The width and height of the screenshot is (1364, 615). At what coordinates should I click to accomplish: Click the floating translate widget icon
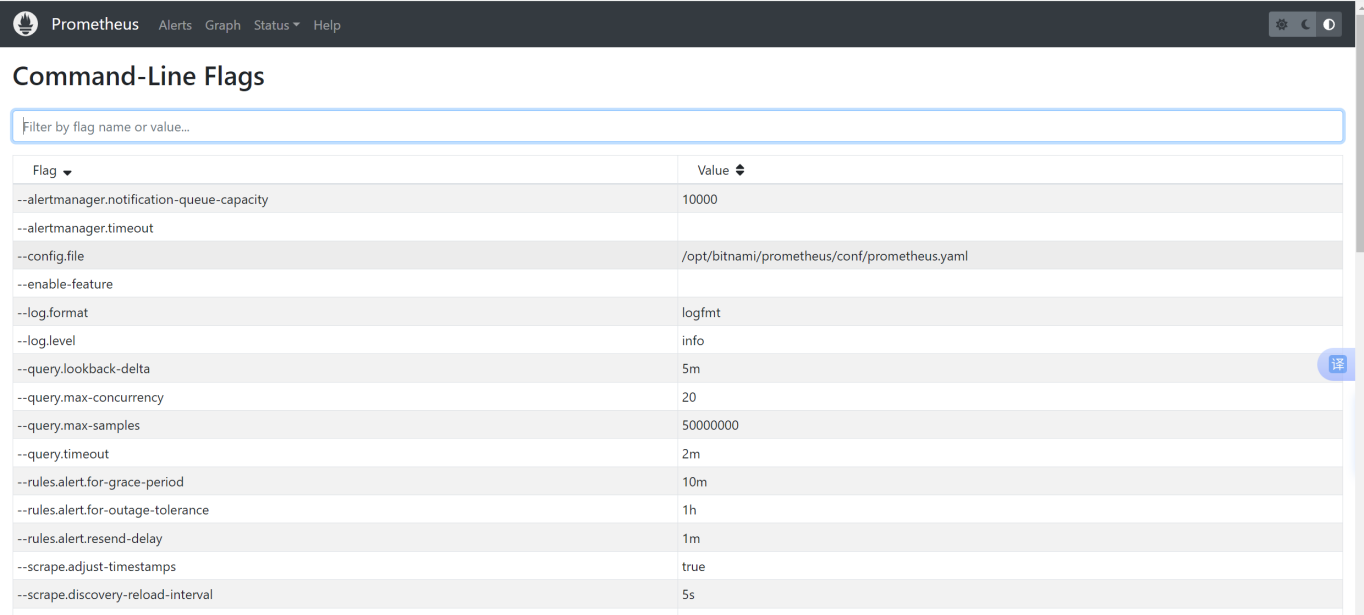(1337, 364)
